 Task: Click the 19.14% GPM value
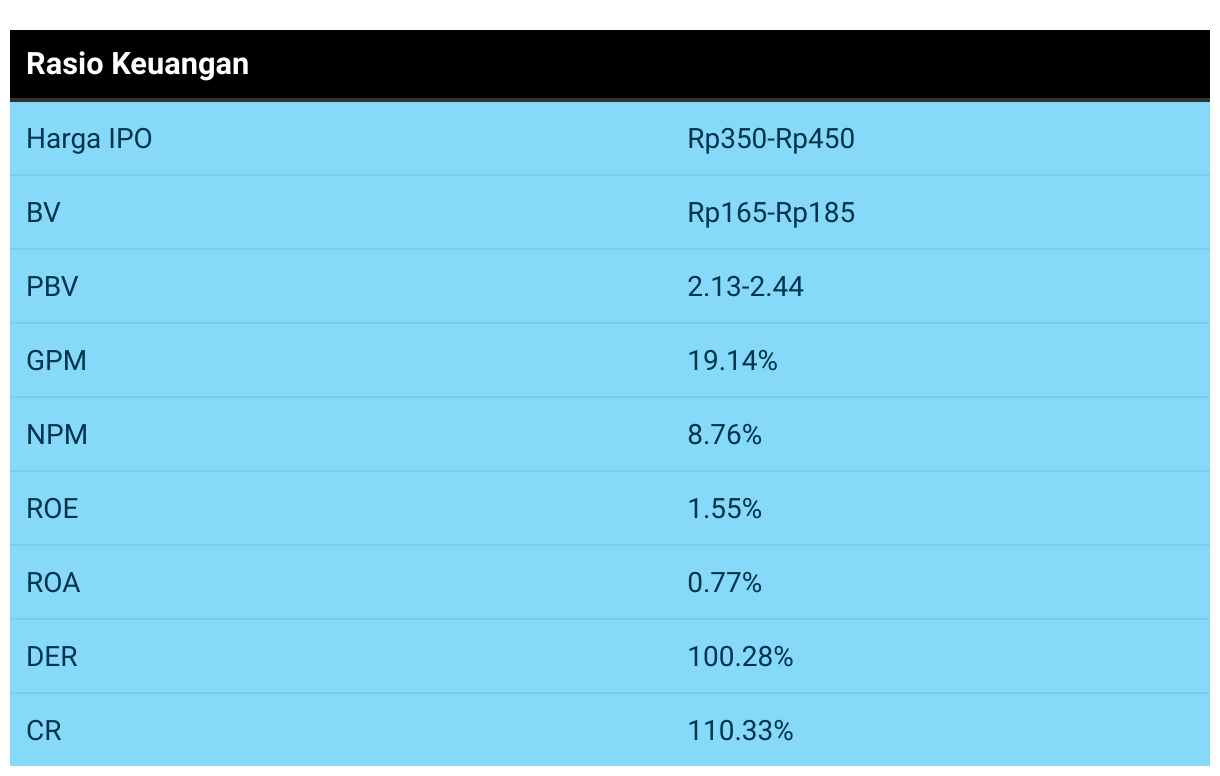(x=732, y=361)
